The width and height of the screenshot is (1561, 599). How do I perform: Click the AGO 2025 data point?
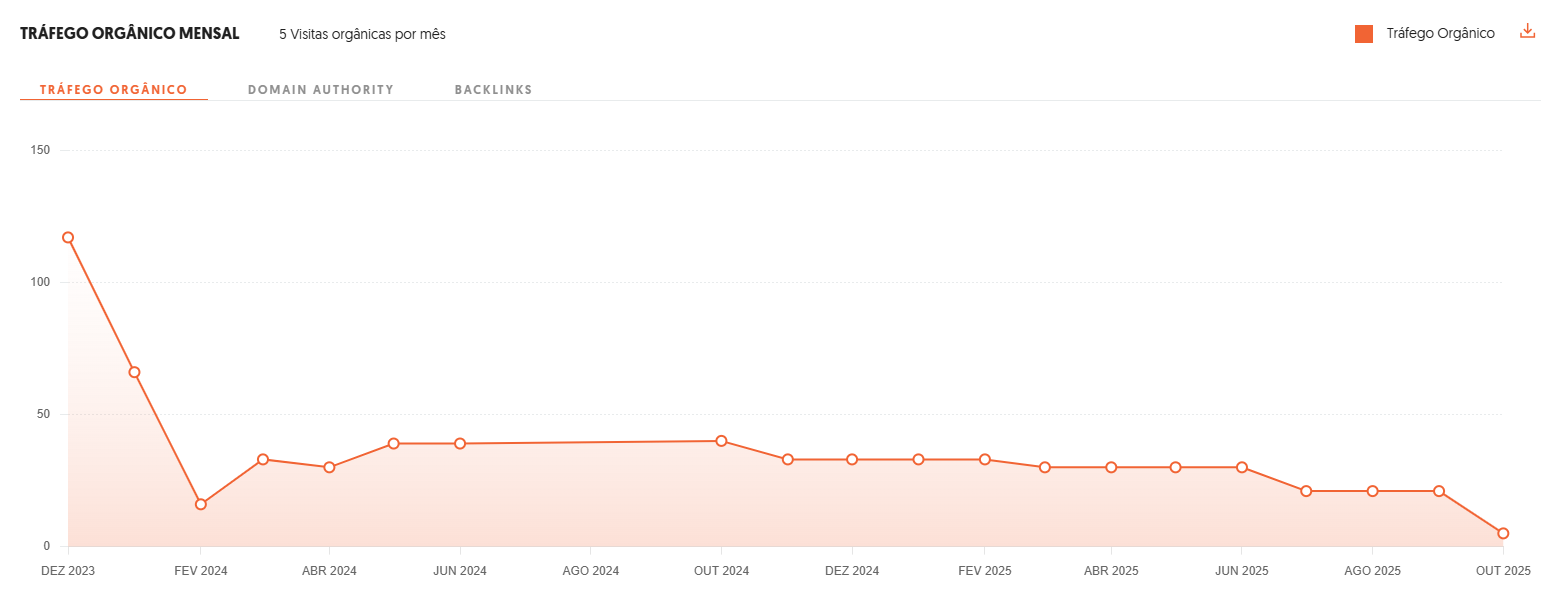1372,491
